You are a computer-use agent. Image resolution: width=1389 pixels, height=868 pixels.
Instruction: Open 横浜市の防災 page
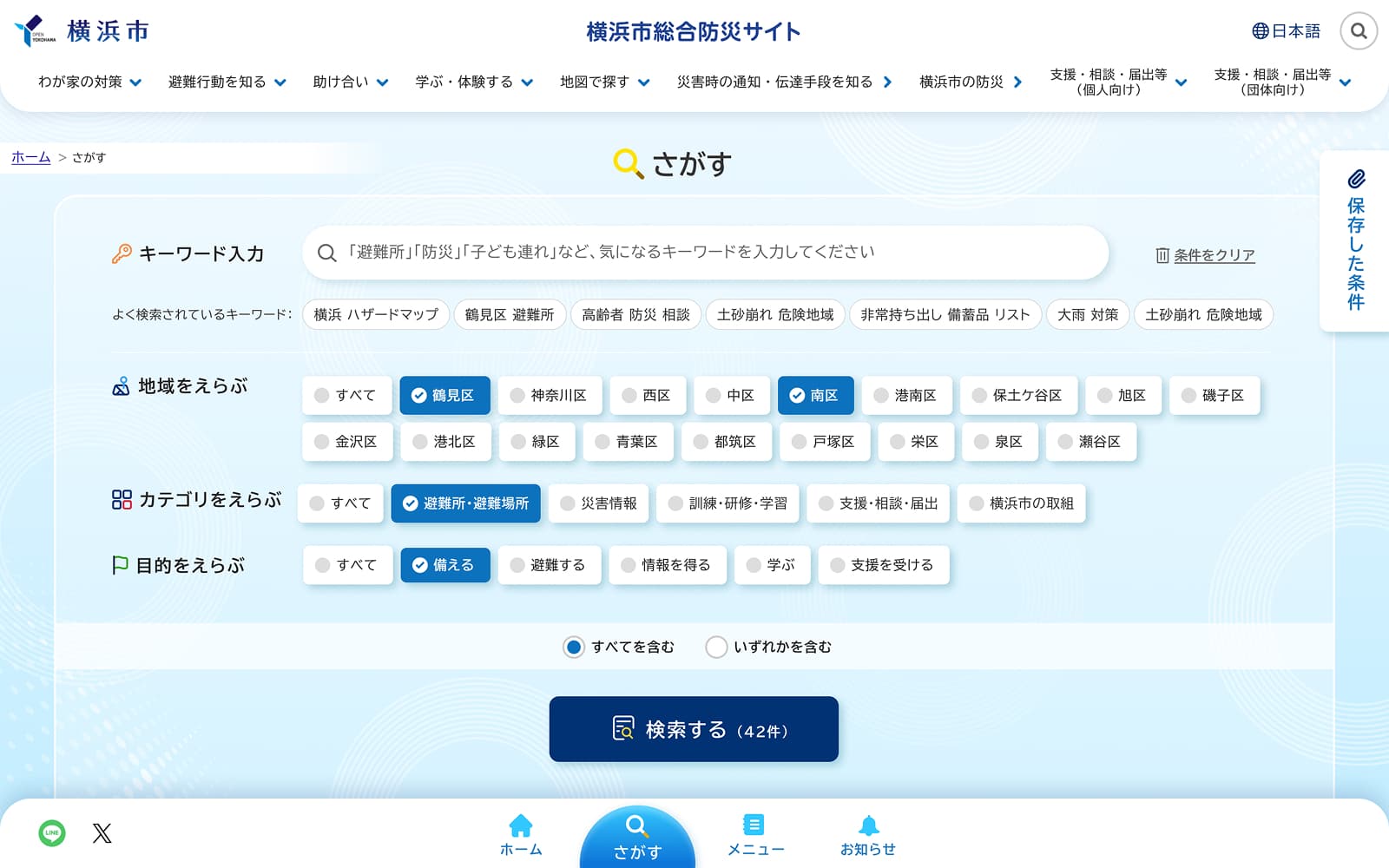tap(971, 82)
